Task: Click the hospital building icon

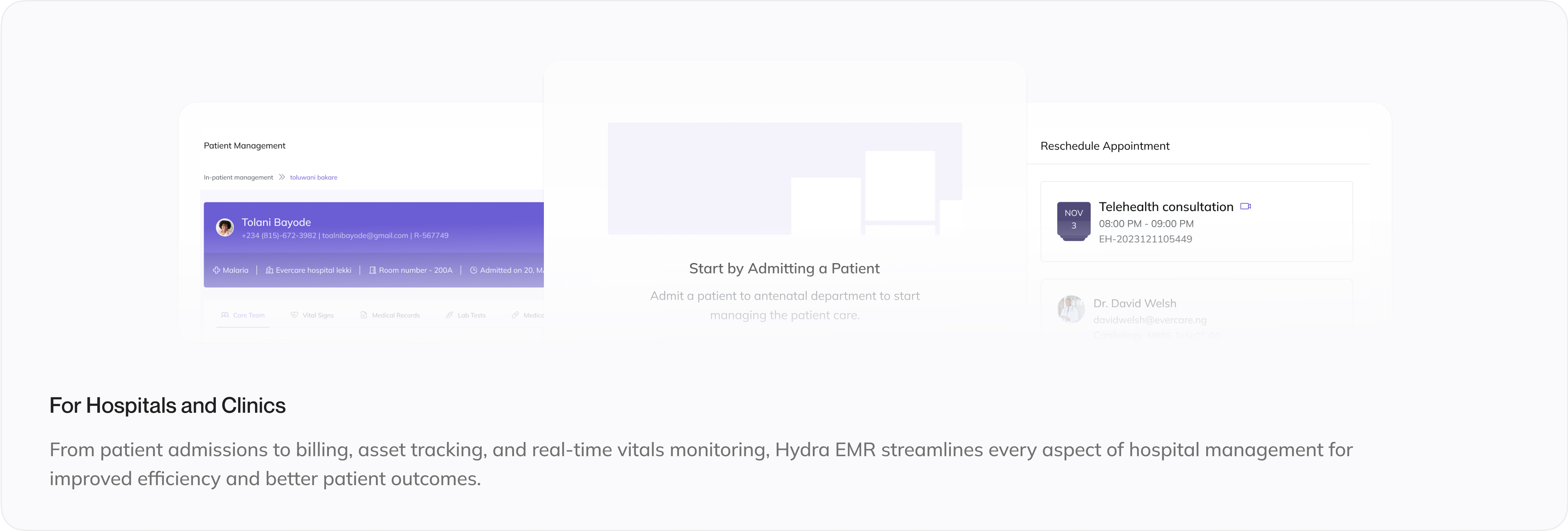Action: click(x=269, y=270)
